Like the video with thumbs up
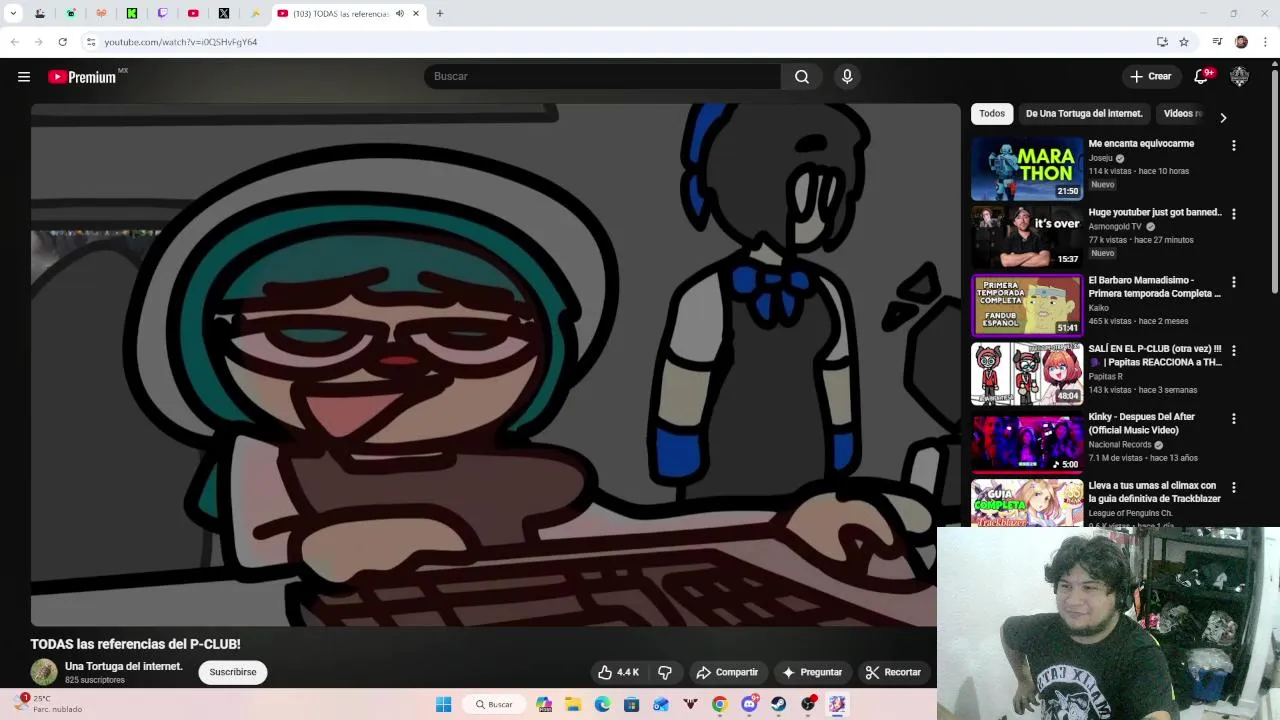 pyautogui.click(x=618, y=672)
